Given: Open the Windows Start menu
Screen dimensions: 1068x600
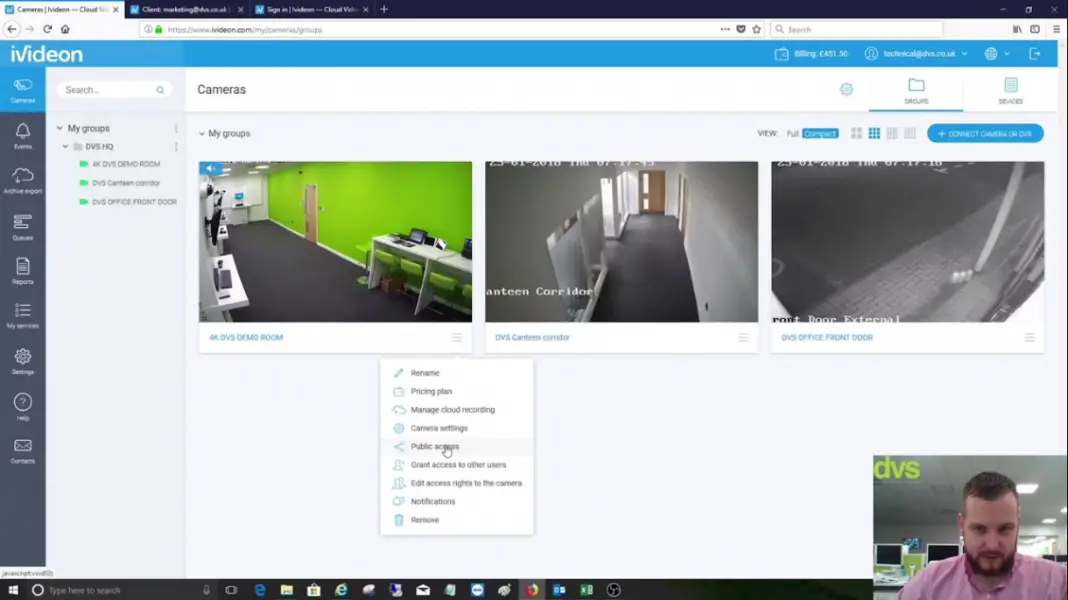Looking at the screenshot, I should pos(13,590).
